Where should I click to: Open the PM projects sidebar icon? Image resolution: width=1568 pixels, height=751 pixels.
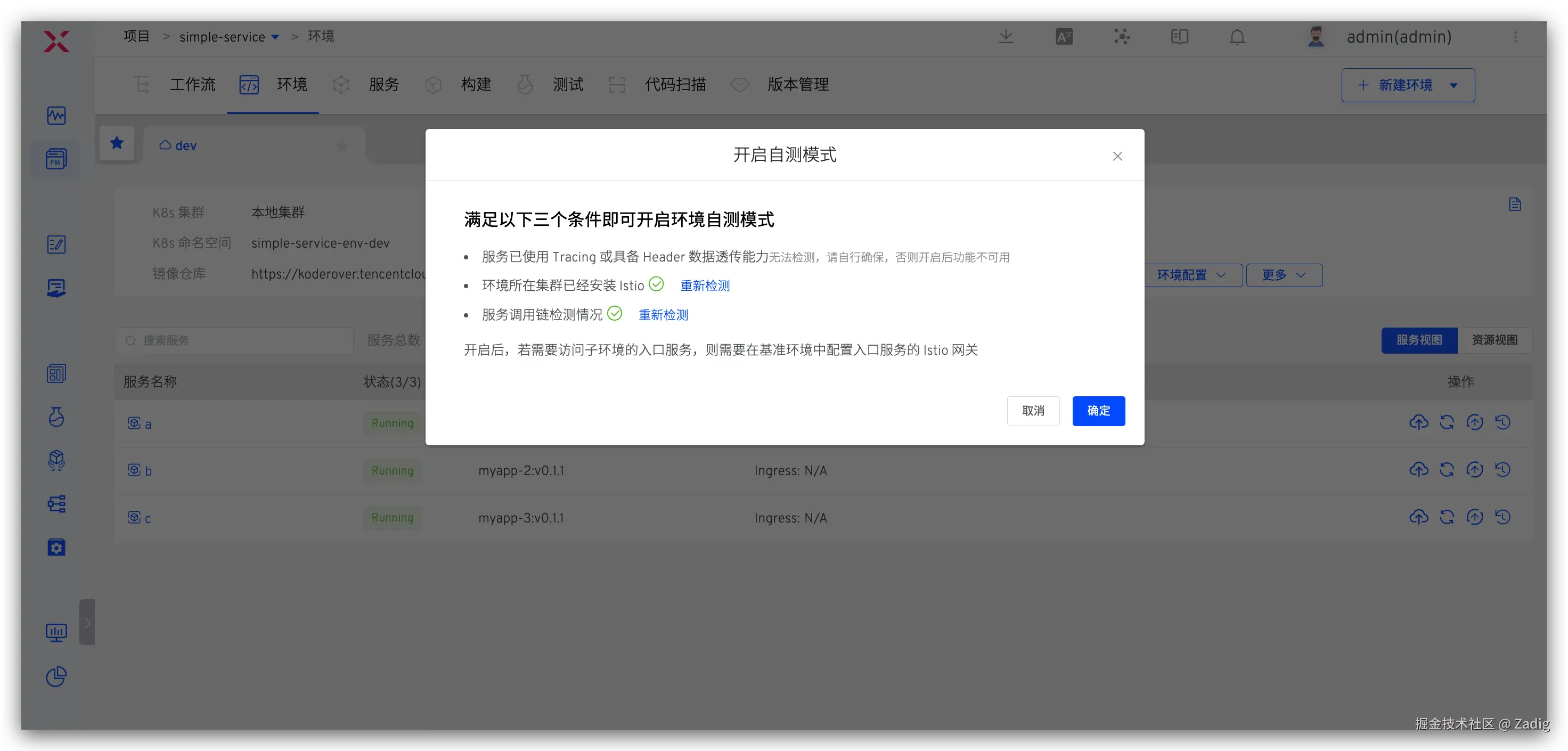pos(56,159)
